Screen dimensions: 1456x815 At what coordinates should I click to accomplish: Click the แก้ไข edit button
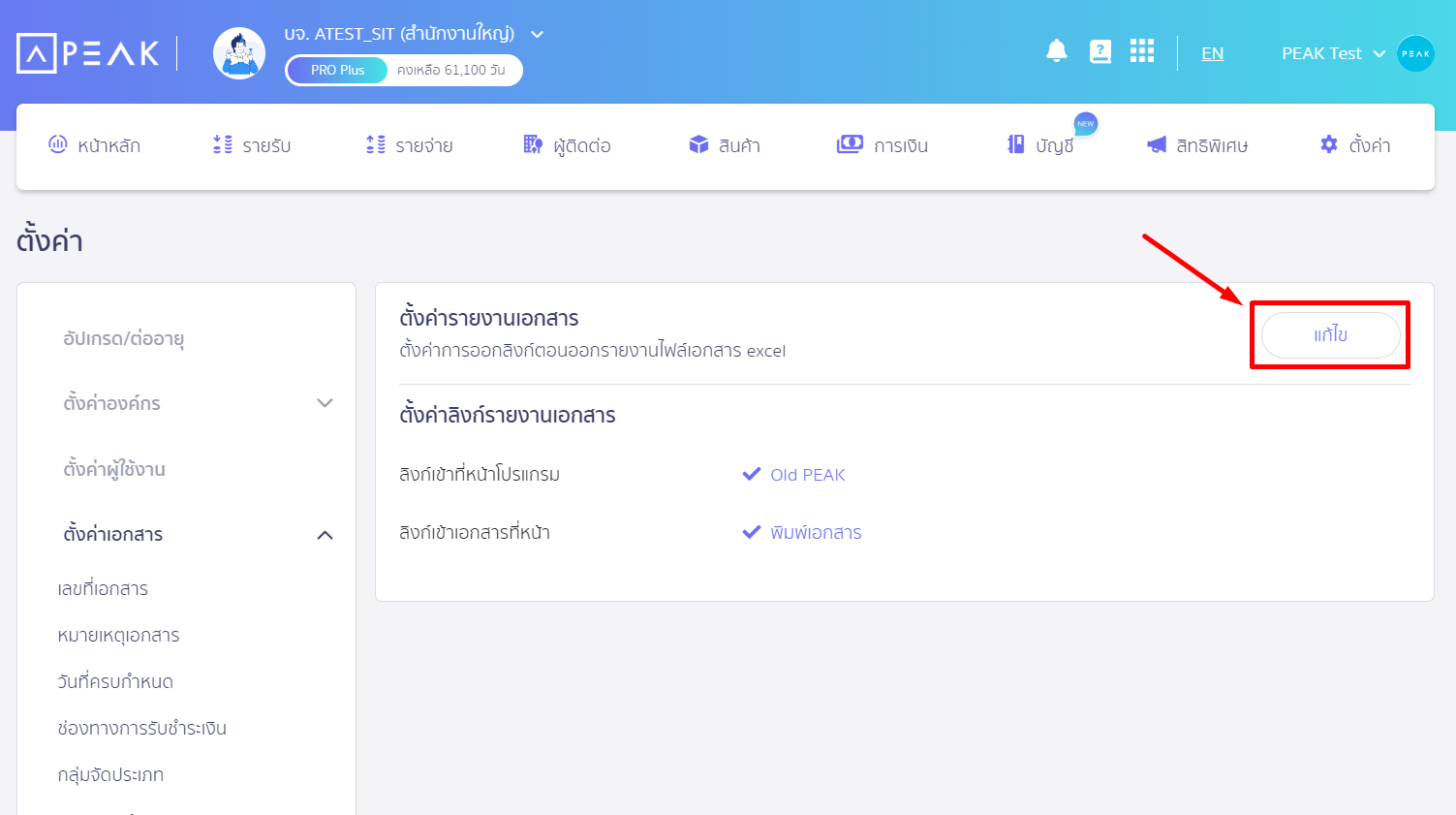tap(1330, 334)
